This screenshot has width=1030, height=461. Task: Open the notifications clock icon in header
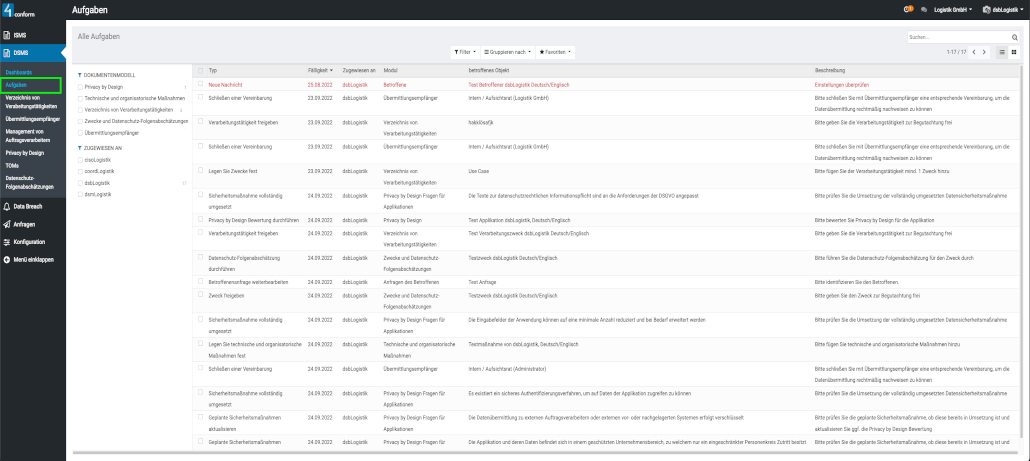tap(908, 9)
